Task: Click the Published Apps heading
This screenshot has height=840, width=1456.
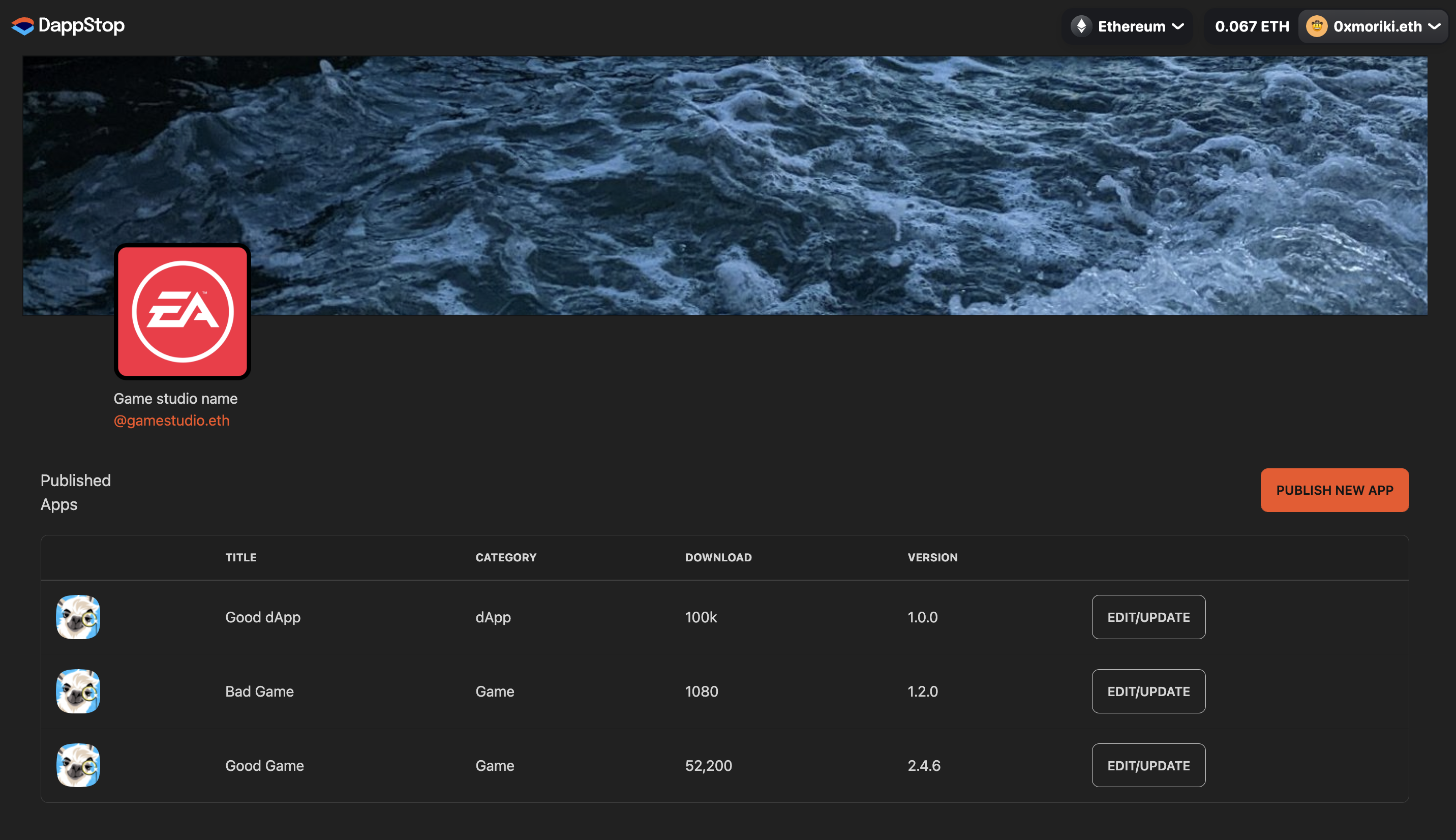Action: tap(76, 492)
